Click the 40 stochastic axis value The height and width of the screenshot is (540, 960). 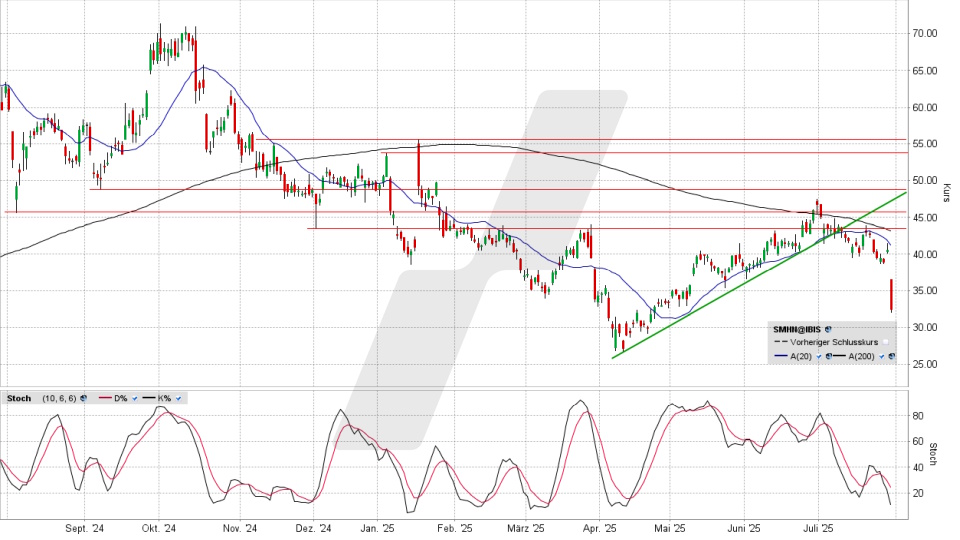coord(917,467)
